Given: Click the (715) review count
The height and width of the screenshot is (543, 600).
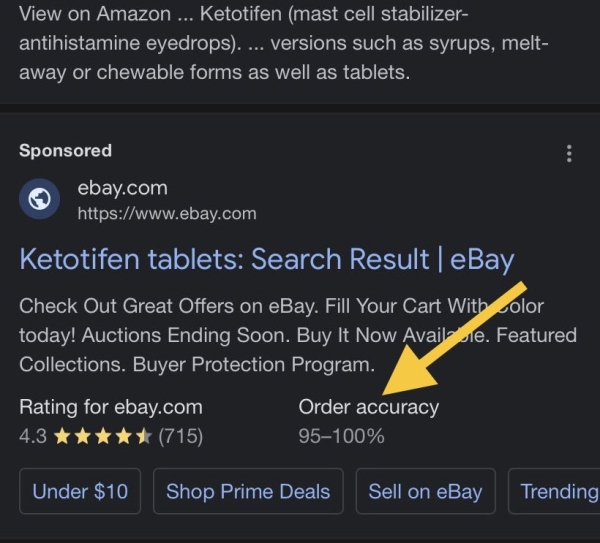Looking at the screenshot, I should 181,436.
